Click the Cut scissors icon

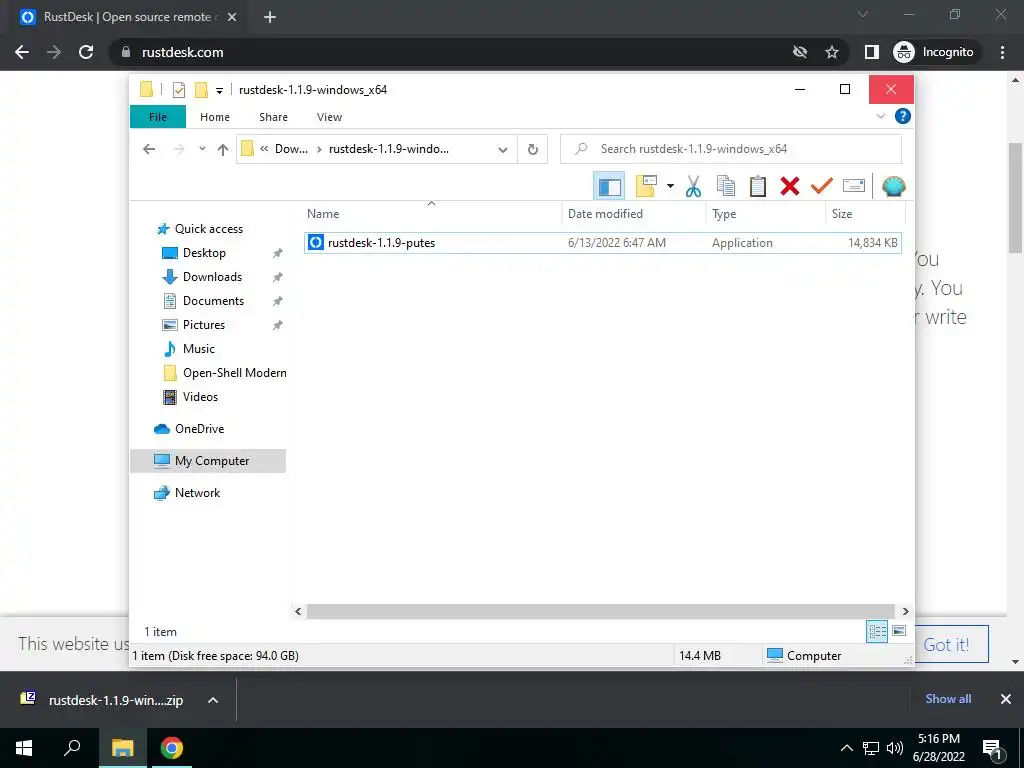pyautogui.click(x=693, y=187)
